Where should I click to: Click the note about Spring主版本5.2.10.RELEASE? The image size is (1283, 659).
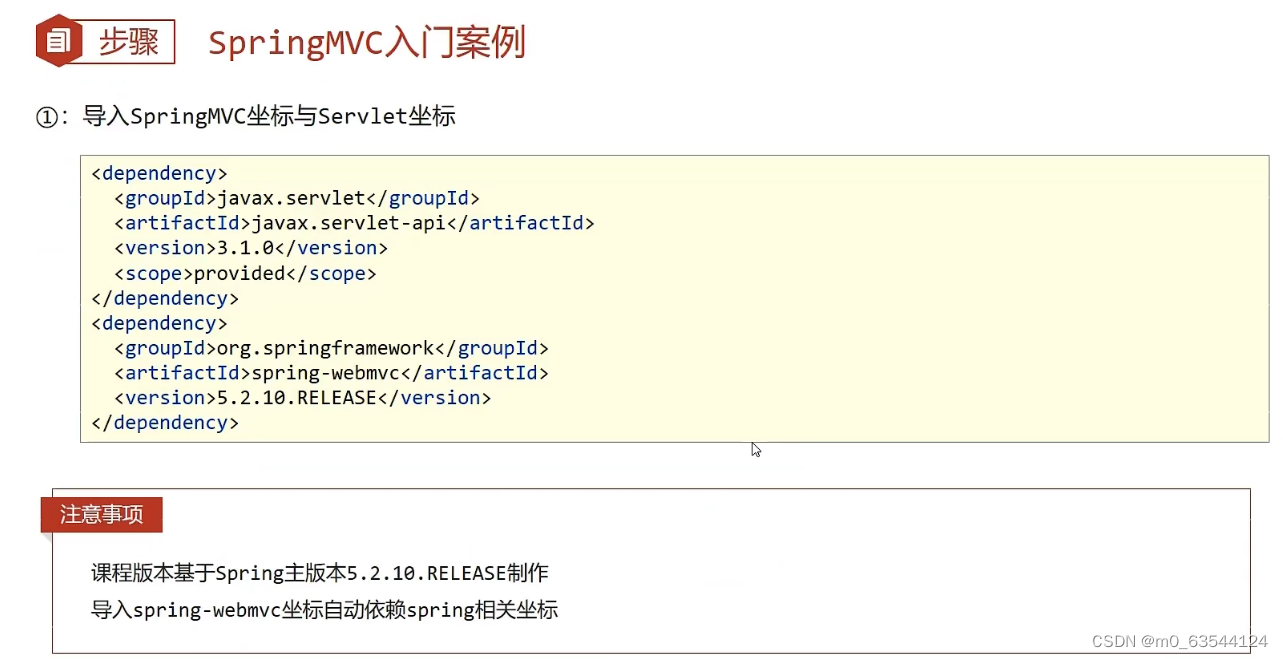320,573
